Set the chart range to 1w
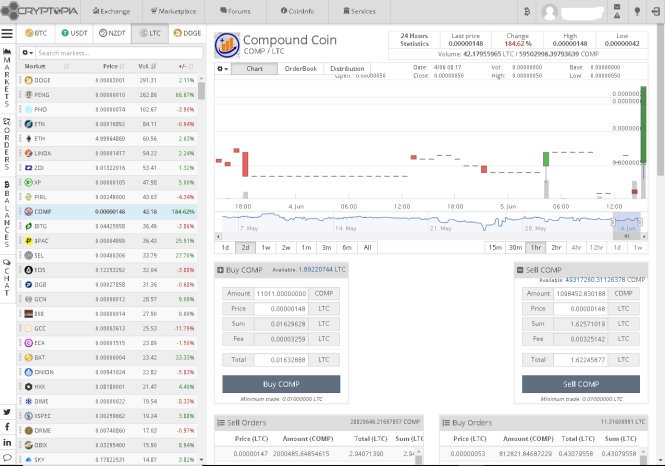 click(266, 248)
